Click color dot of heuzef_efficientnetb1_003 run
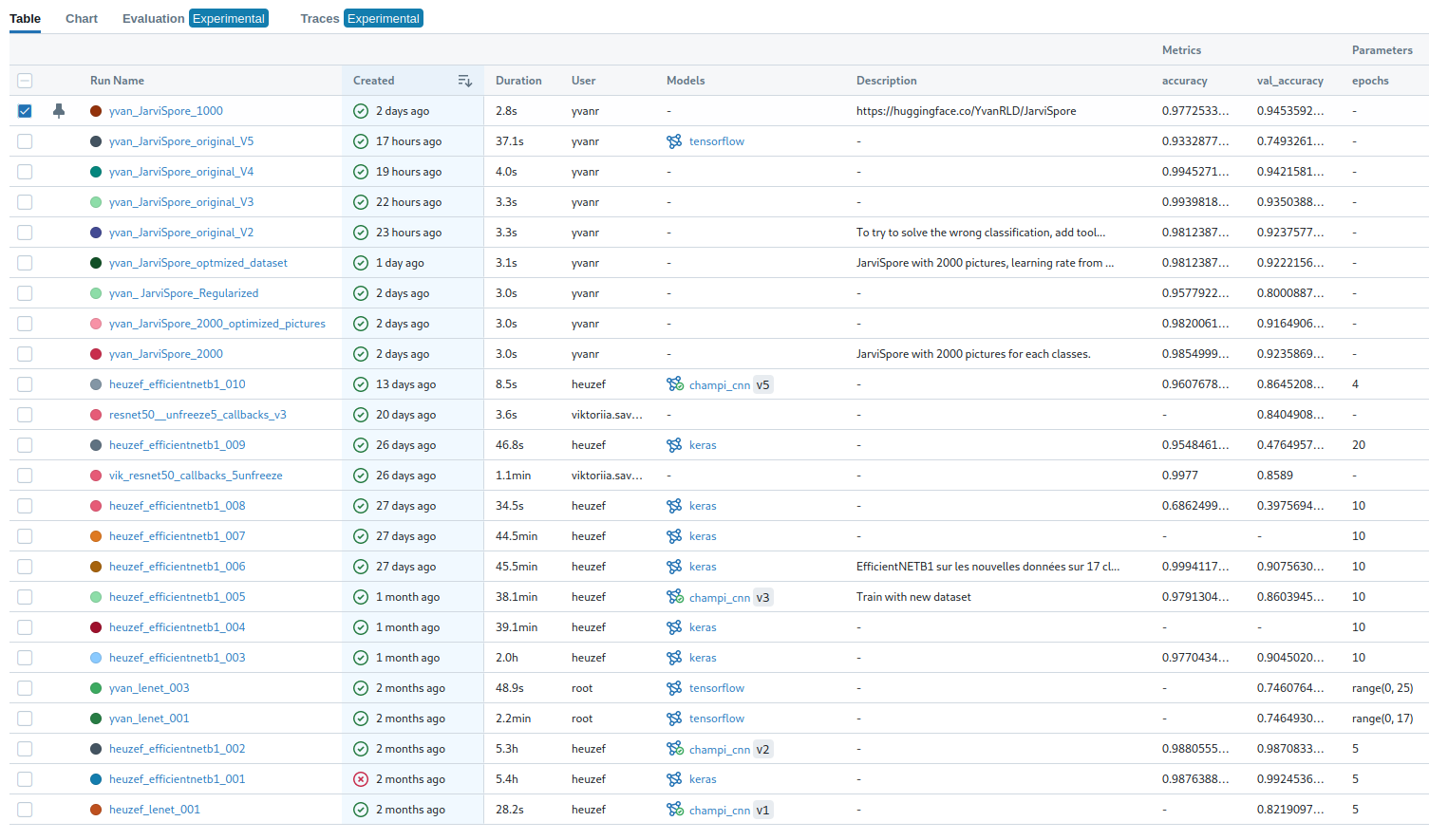The width and height of the screenshot is (1429, 840). coord(96,658)
